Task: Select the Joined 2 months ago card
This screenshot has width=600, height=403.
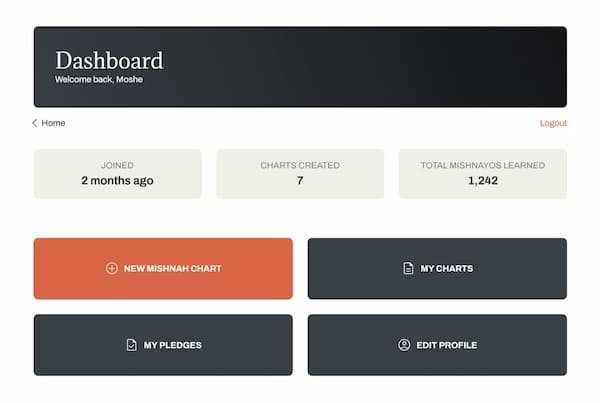Action: pyautogui.click(x=117, y=174)
